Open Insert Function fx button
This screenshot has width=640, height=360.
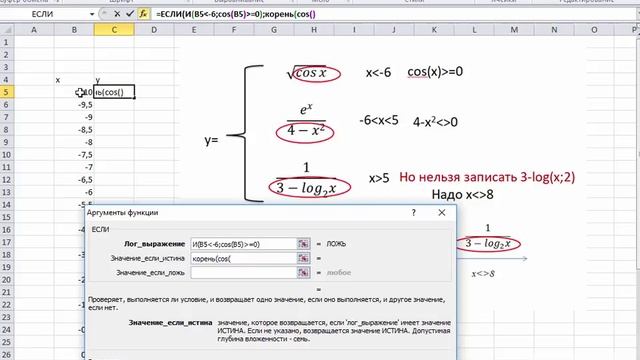point(143,14)
